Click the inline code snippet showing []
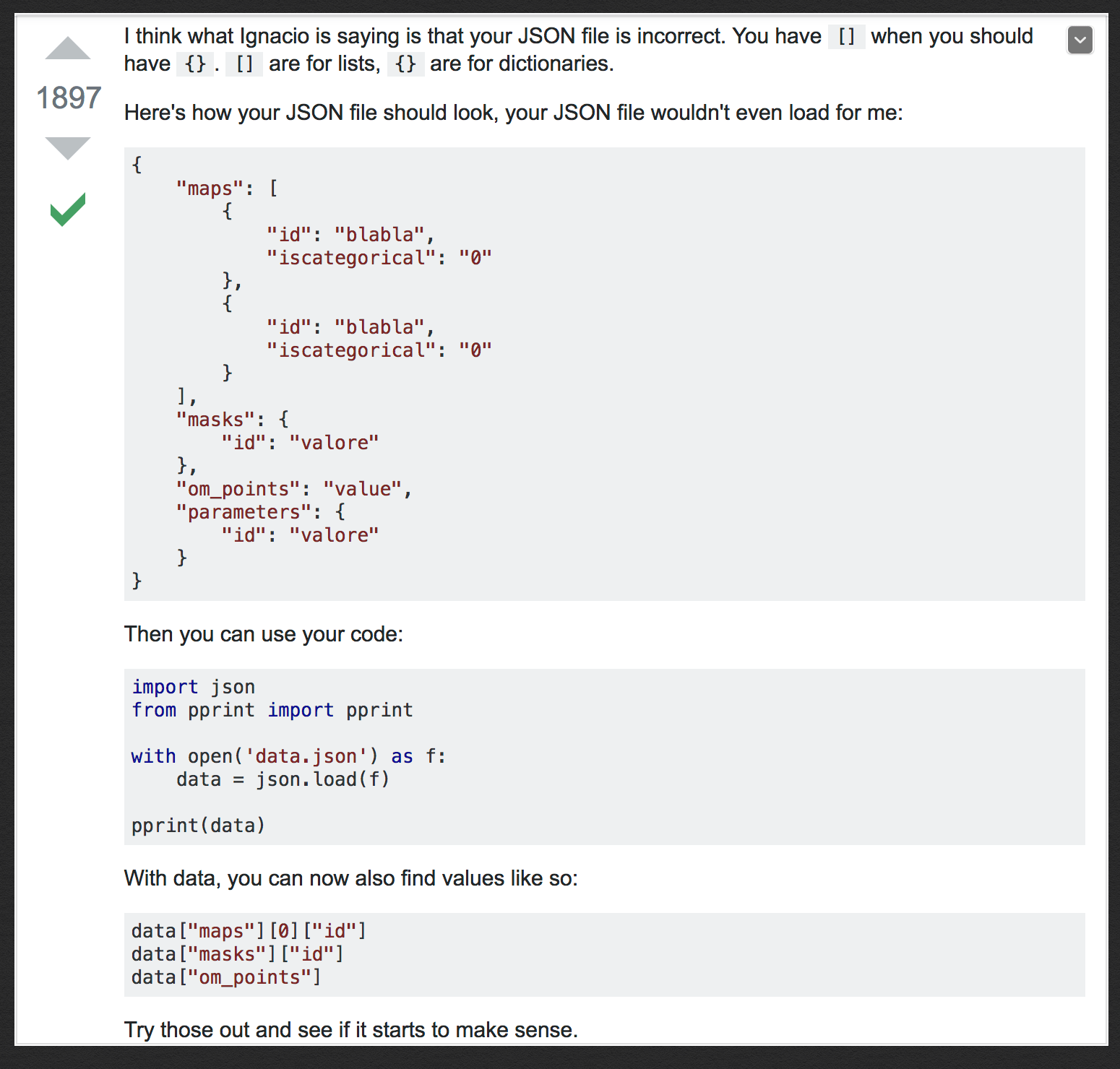Screen dimensions: 1120x1069 pos(847,36)
